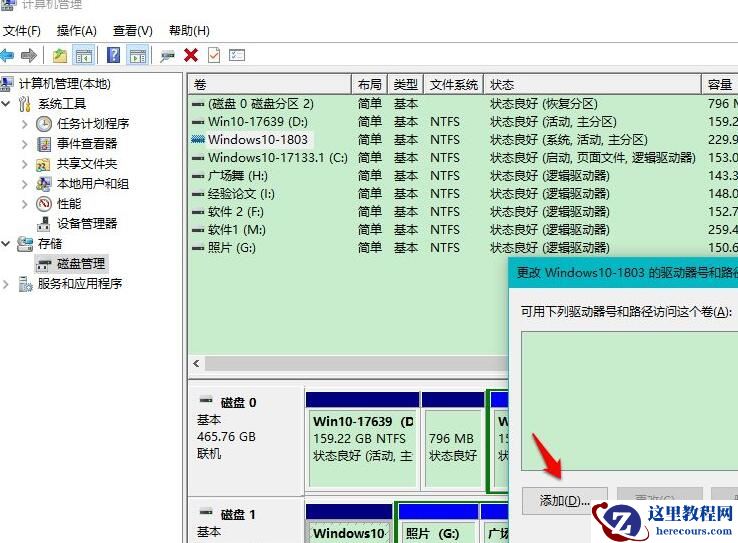This screenshot has height=543, width=738.
Task: Select volume row Windows10-17133.1 (C:)
Action: (464, 158)
